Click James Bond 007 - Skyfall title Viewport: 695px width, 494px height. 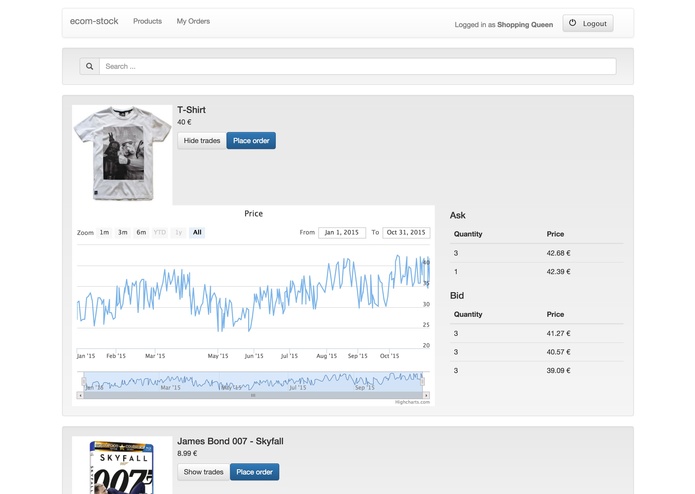pyautogui.click(x=230, y=441)
